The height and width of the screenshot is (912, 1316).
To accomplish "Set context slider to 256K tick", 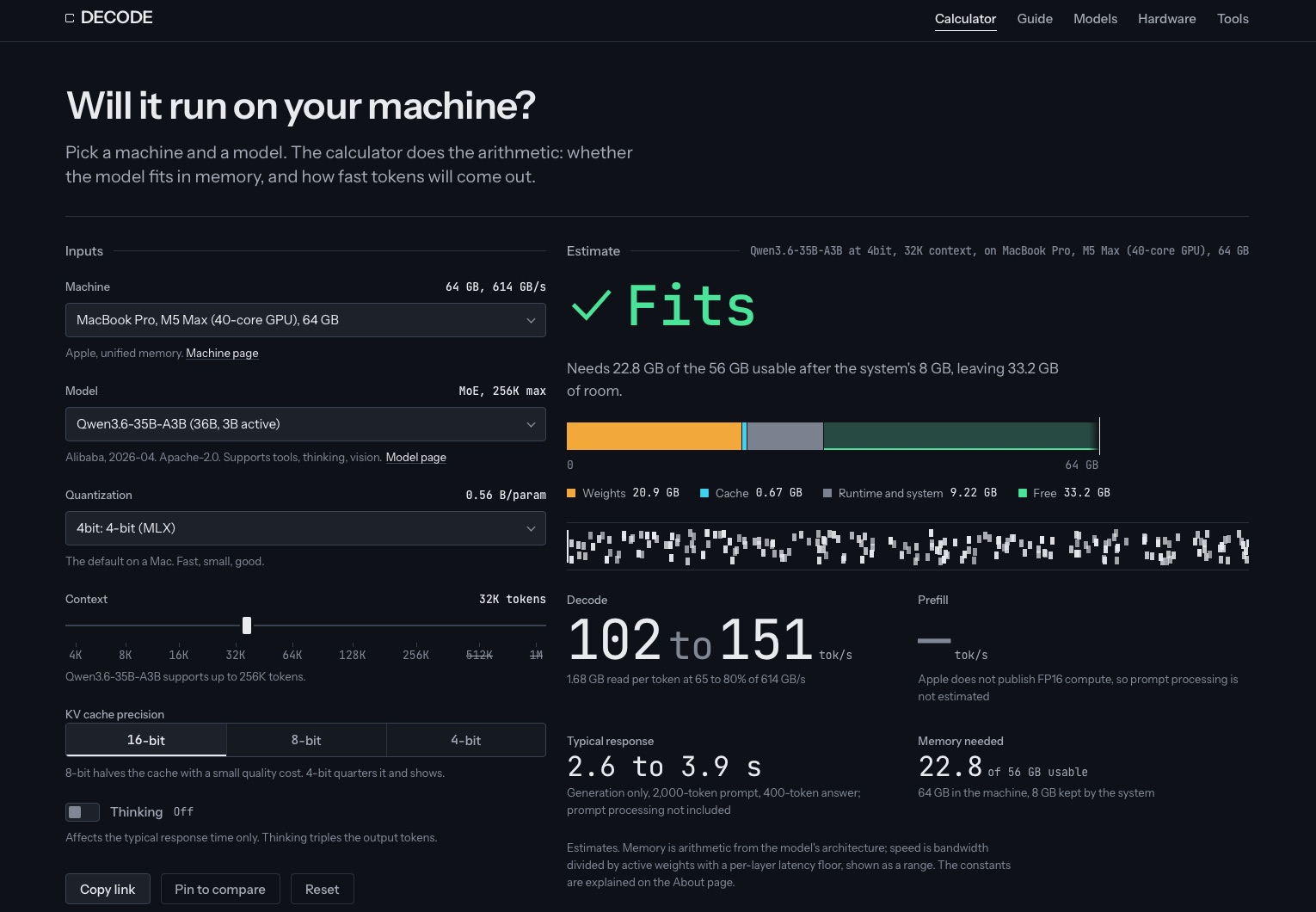I will (x=416, y=655).
